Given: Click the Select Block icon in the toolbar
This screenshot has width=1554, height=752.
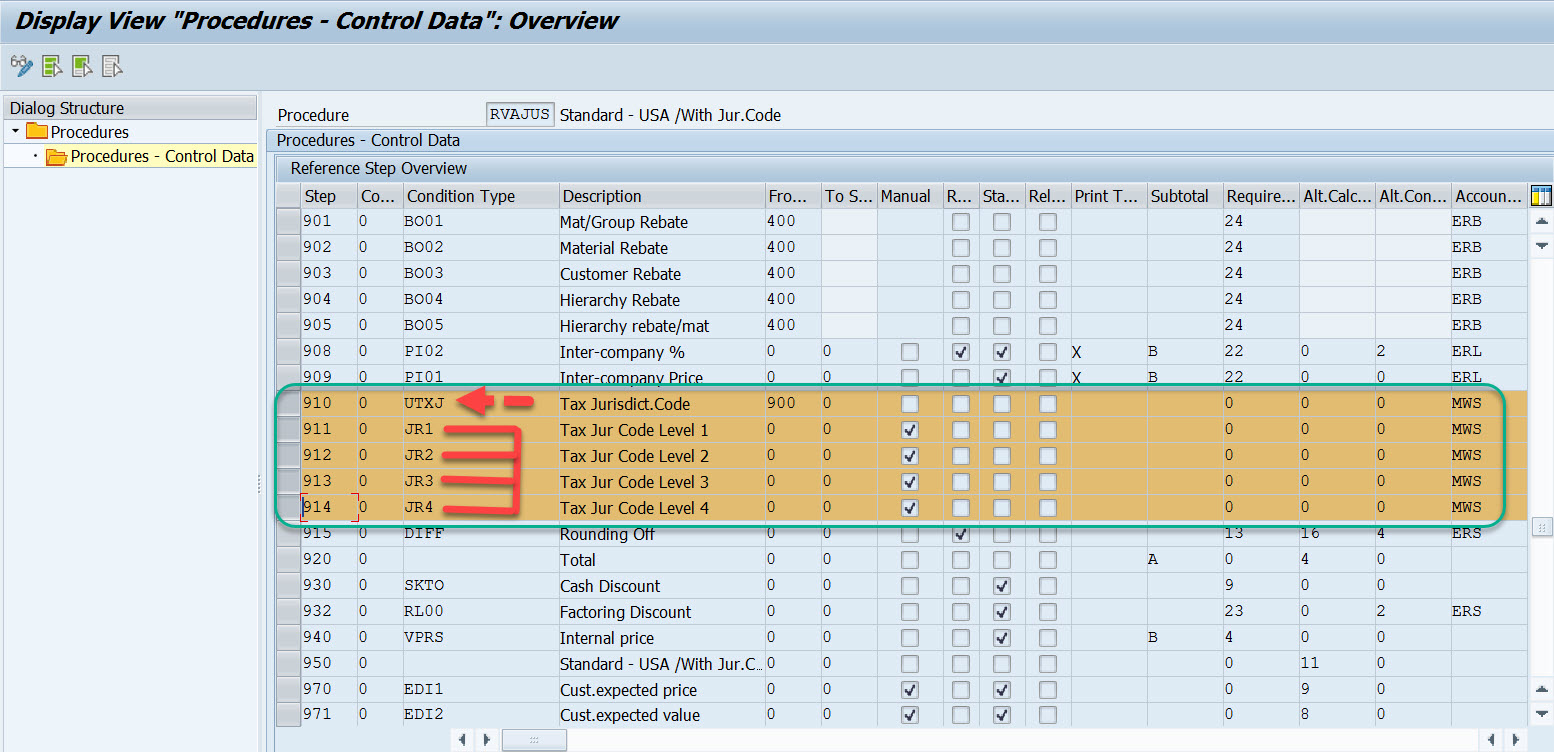Looking at the screenshot, I should click(x=80, y=66).
